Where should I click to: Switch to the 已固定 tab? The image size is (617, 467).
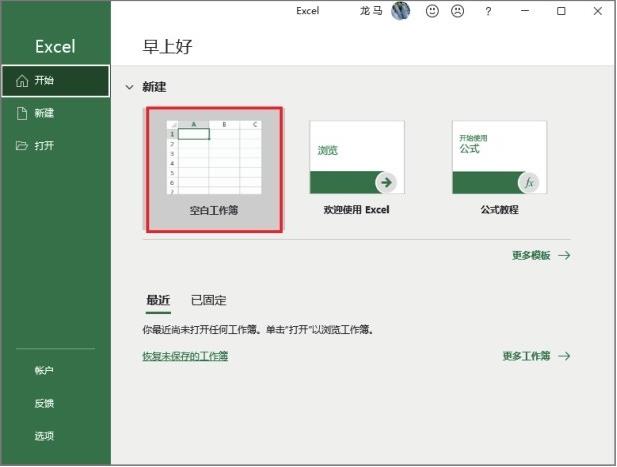click(209, 301)
